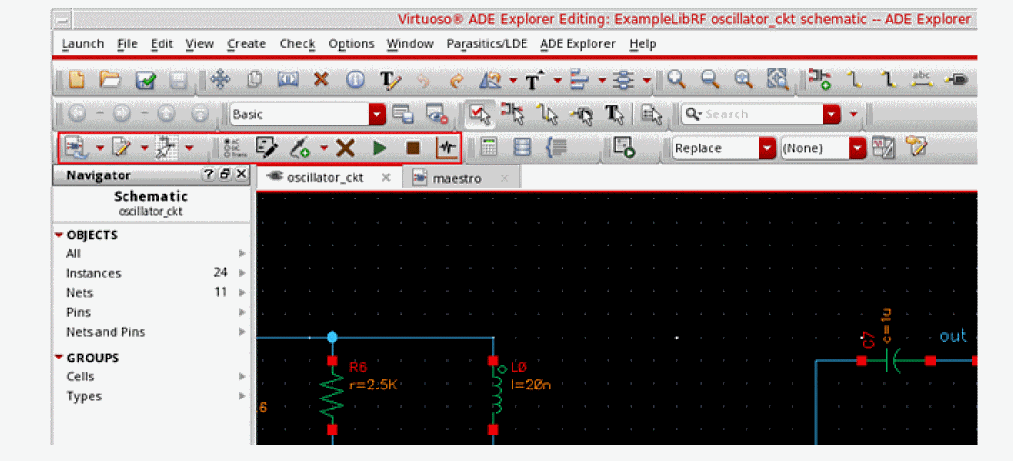Click the Zoom Out magnifier
The image size is (1013, 461).
pos(710,79)
